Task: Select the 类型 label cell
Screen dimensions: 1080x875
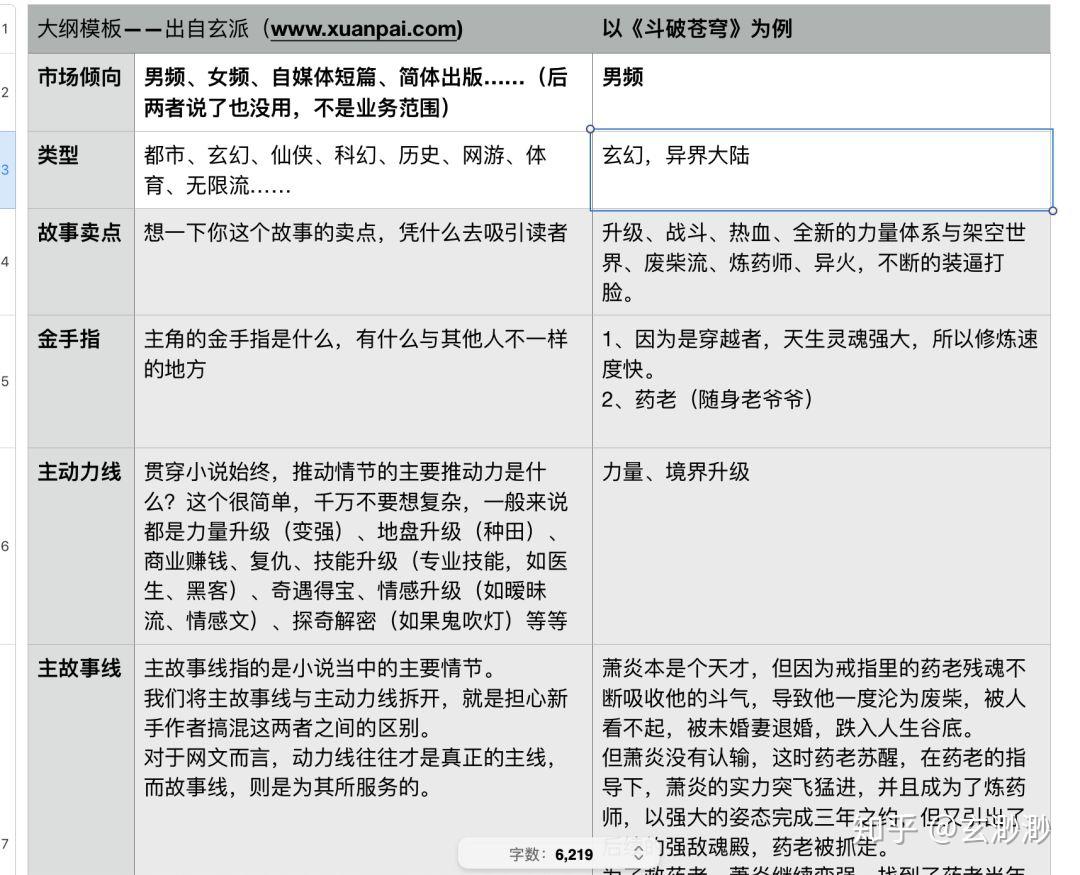Action: point(81,169)
